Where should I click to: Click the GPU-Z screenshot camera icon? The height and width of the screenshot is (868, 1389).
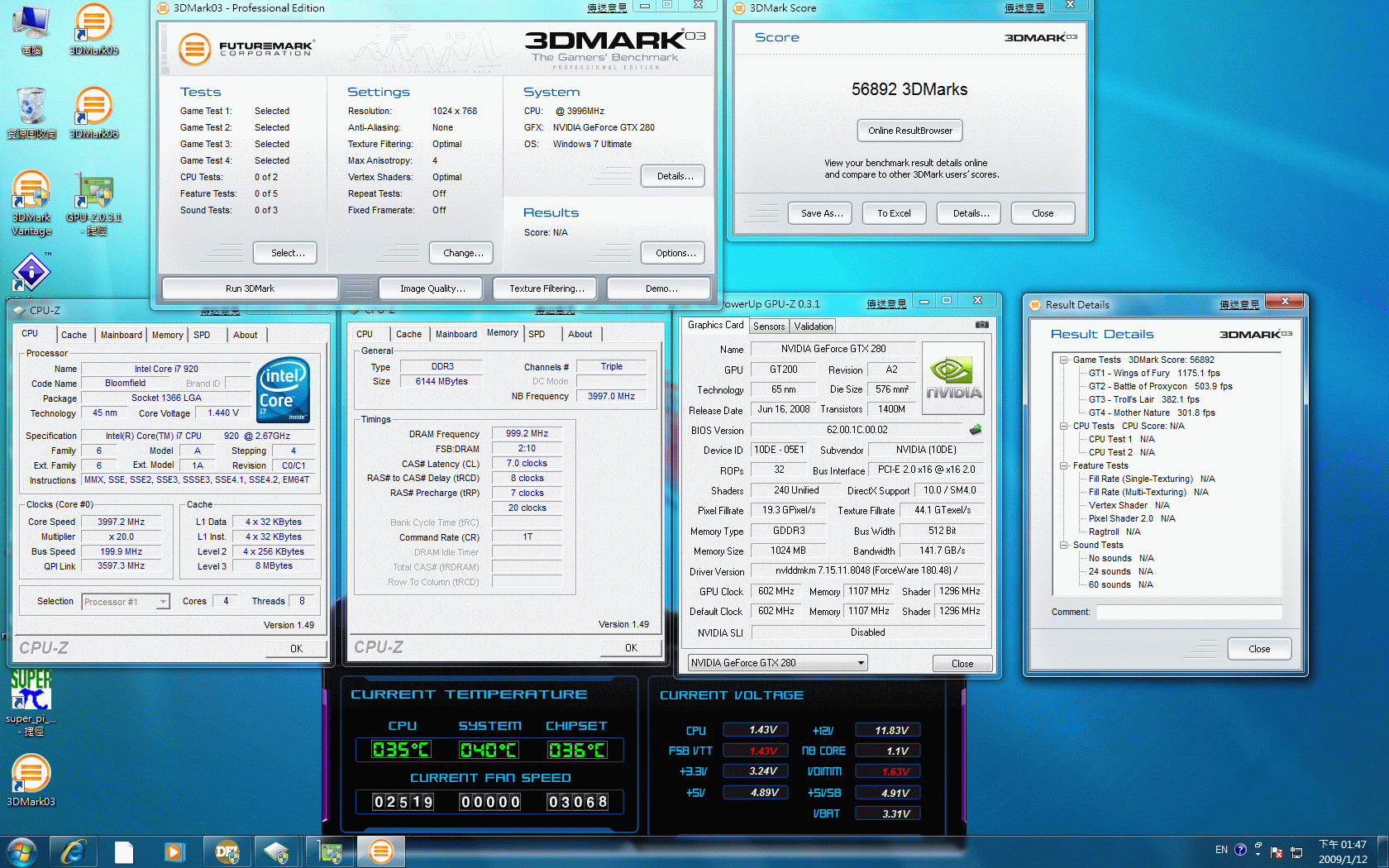(981, 325)
